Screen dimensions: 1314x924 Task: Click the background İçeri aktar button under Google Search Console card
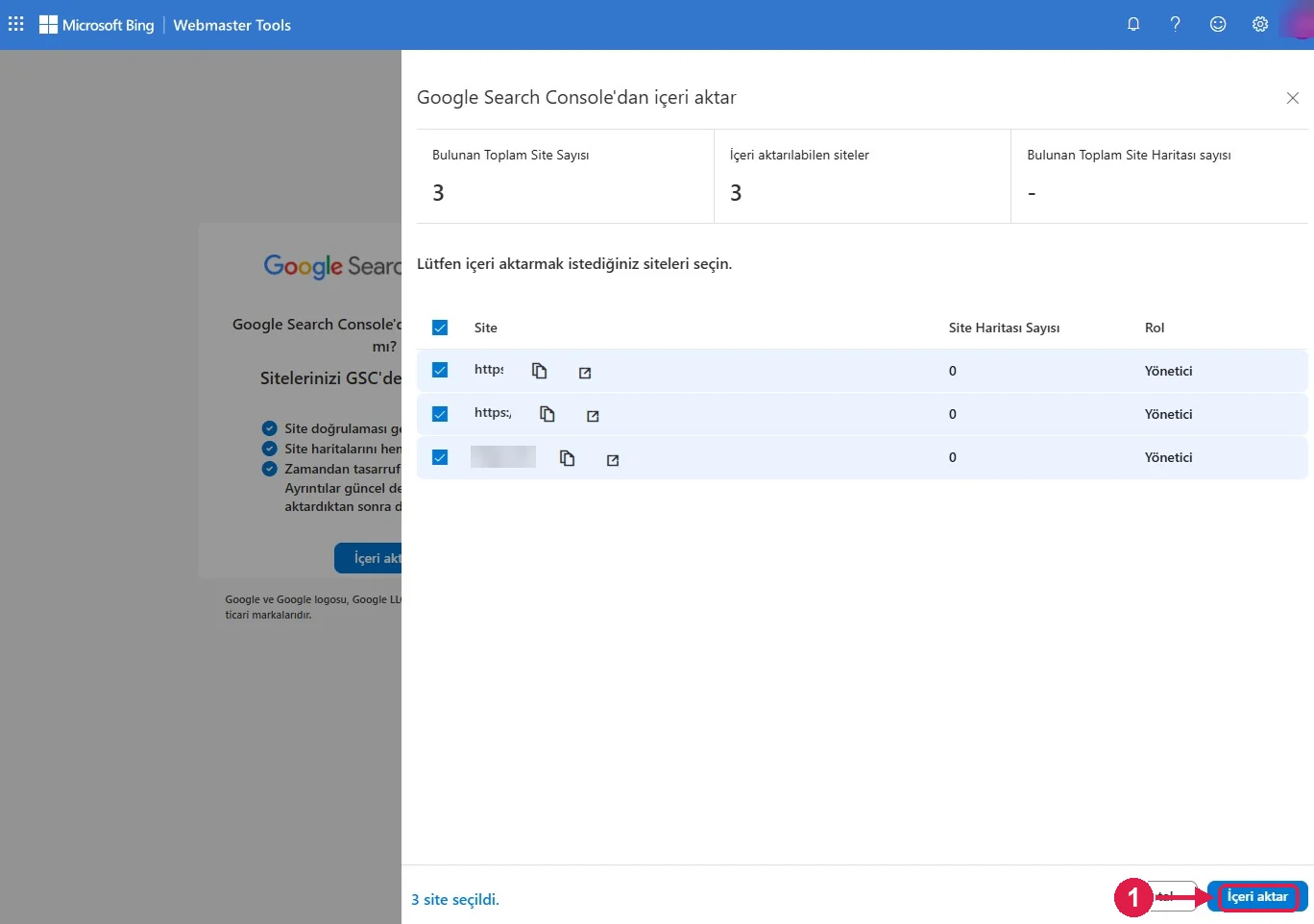(369, 558)
